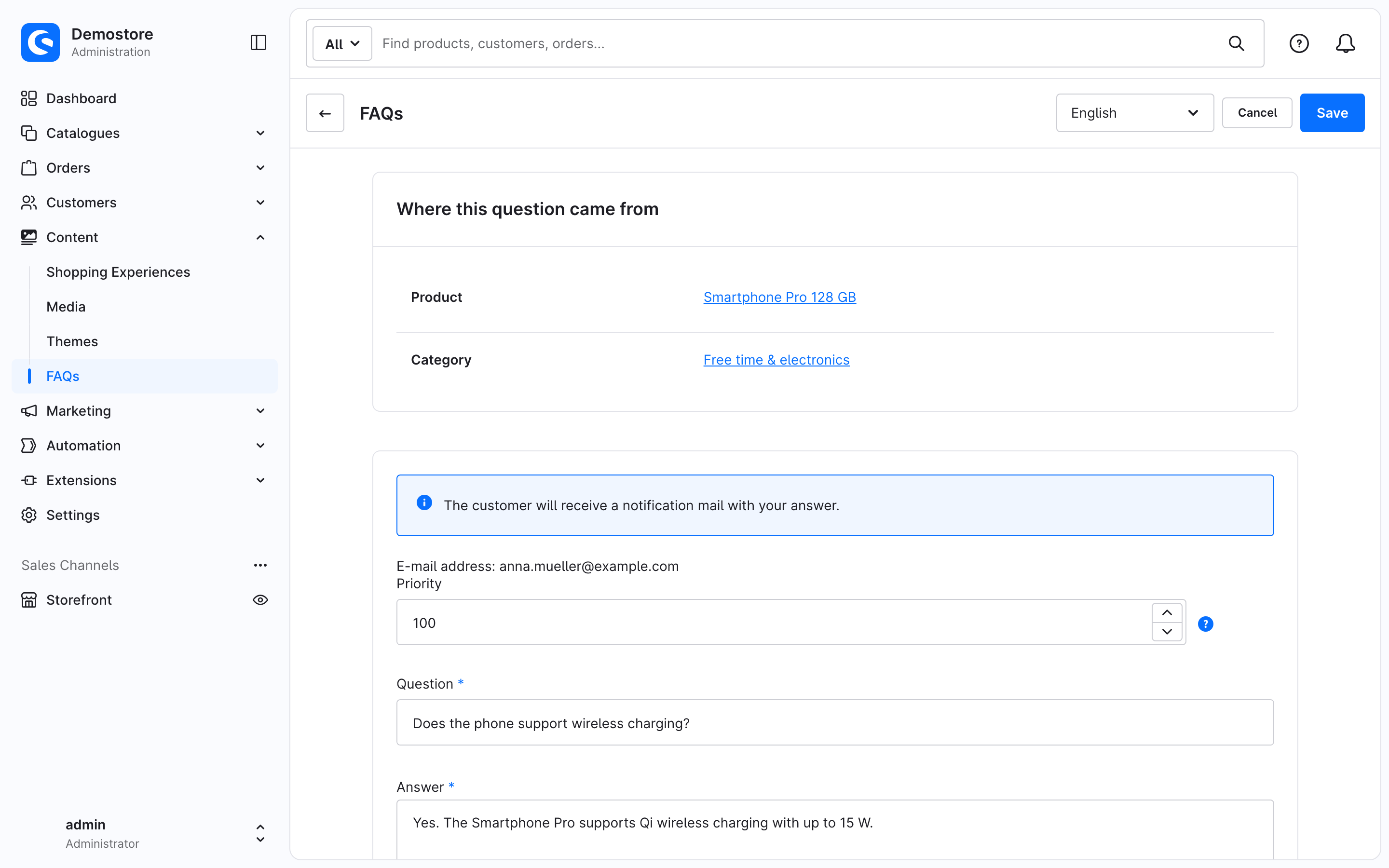The image size is (1389, 868).
Task: Click the magnifier search icon
Action: [x=1236, y=43]
